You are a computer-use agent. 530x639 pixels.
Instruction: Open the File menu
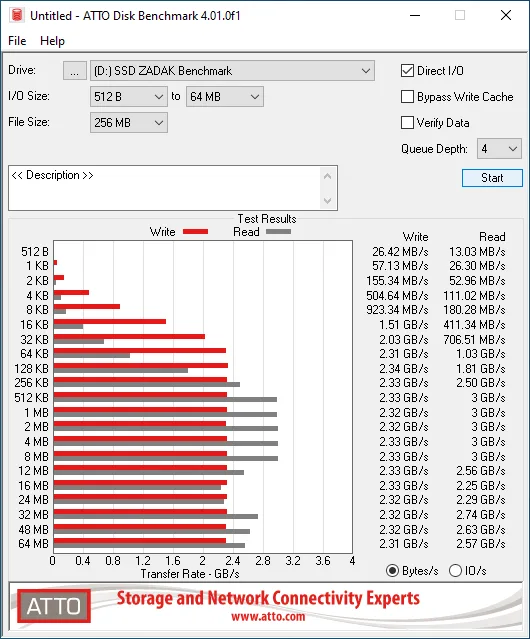point(17,41)
